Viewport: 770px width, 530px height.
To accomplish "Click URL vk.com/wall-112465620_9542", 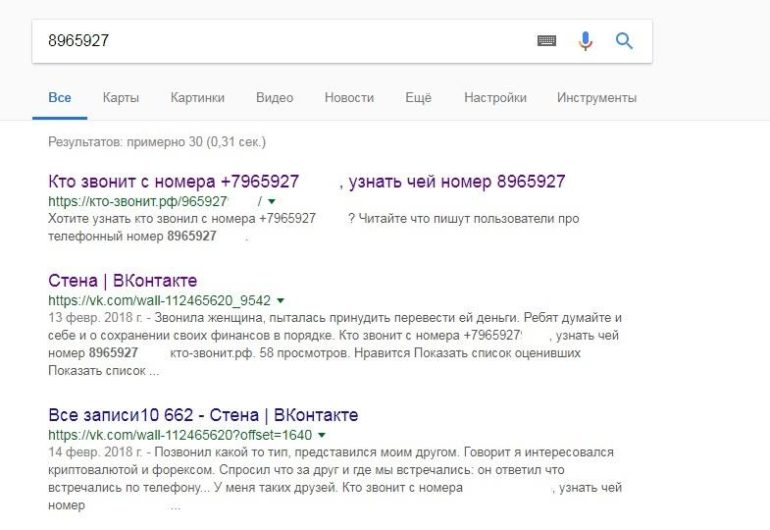I will tap(160, 301).
